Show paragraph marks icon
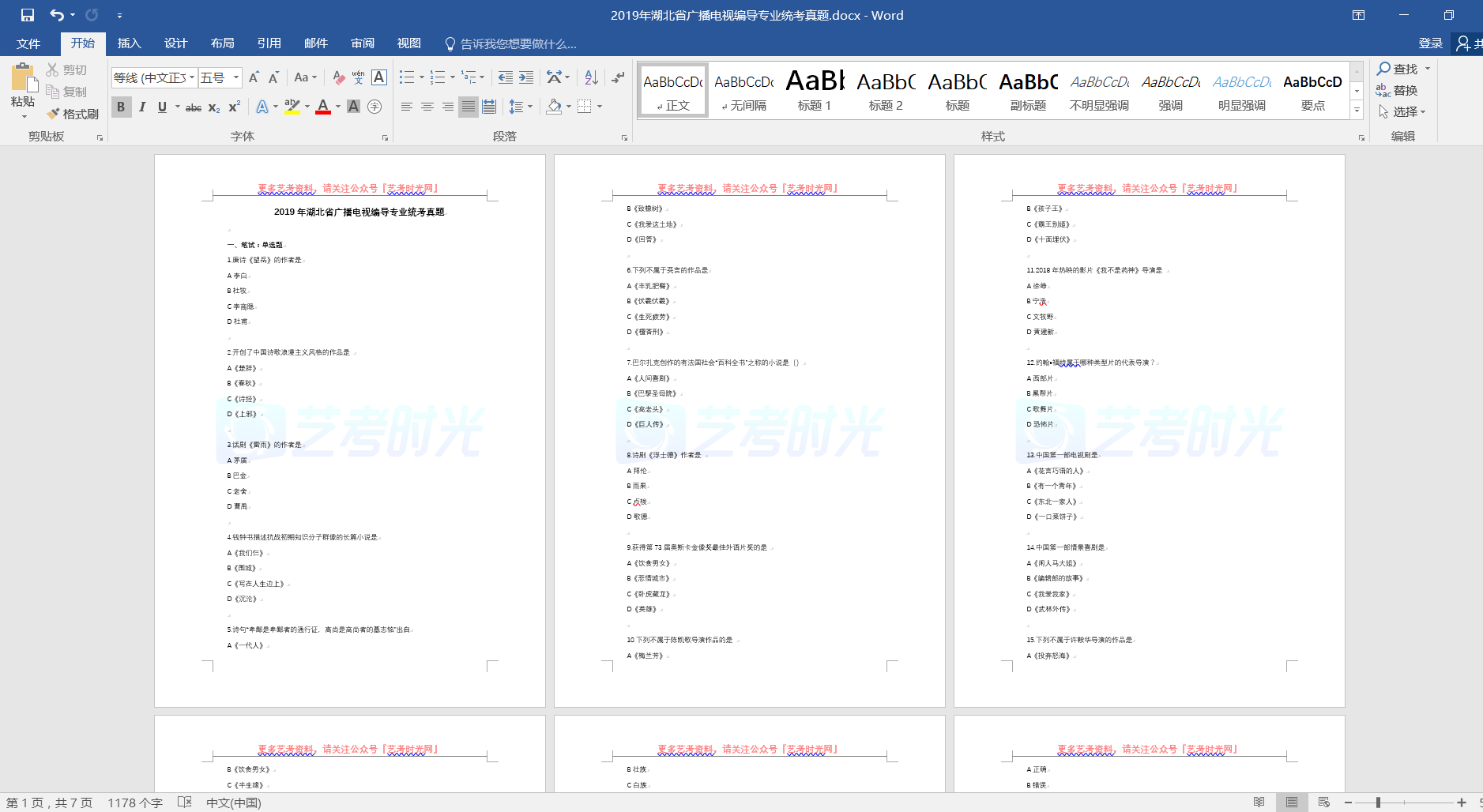The width and height of the screenshot is (1483, 812). pos(618,77)
